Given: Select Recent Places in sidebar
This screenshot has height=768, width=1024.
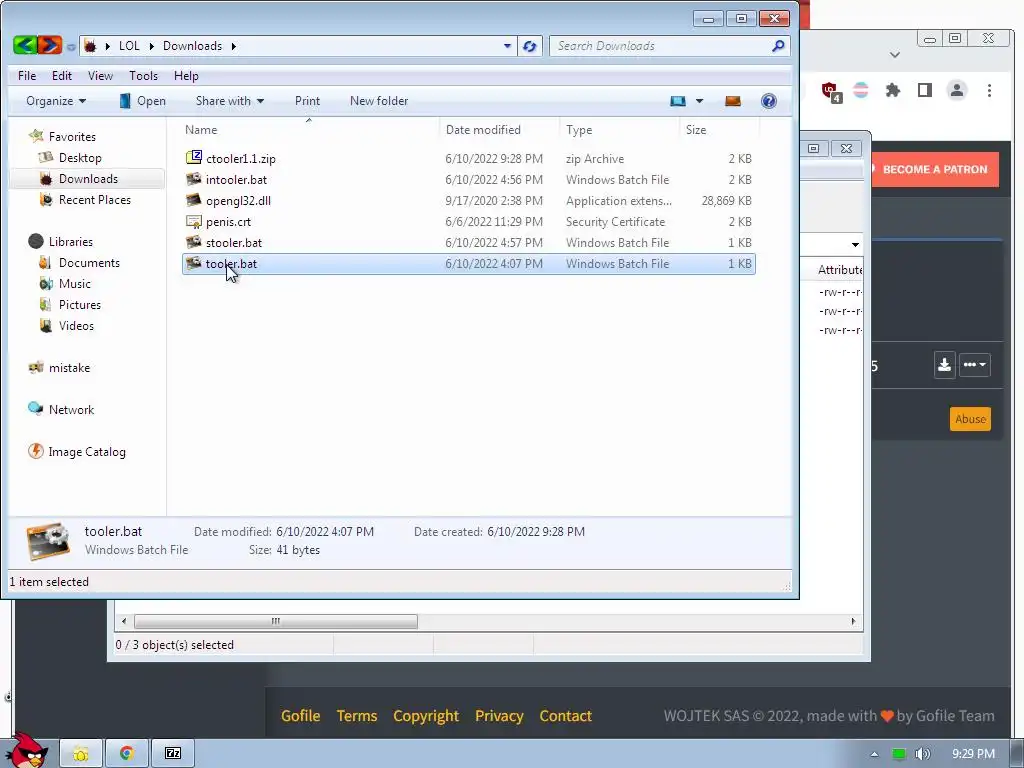Looking at the screenshot, I should point(95,200).
